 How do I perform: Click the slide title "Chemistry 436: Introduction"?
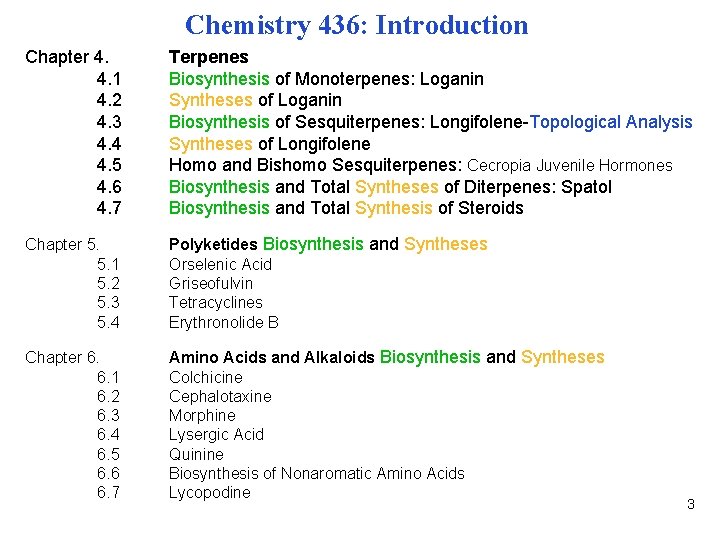pyautogui.click(x=356, y=25)
